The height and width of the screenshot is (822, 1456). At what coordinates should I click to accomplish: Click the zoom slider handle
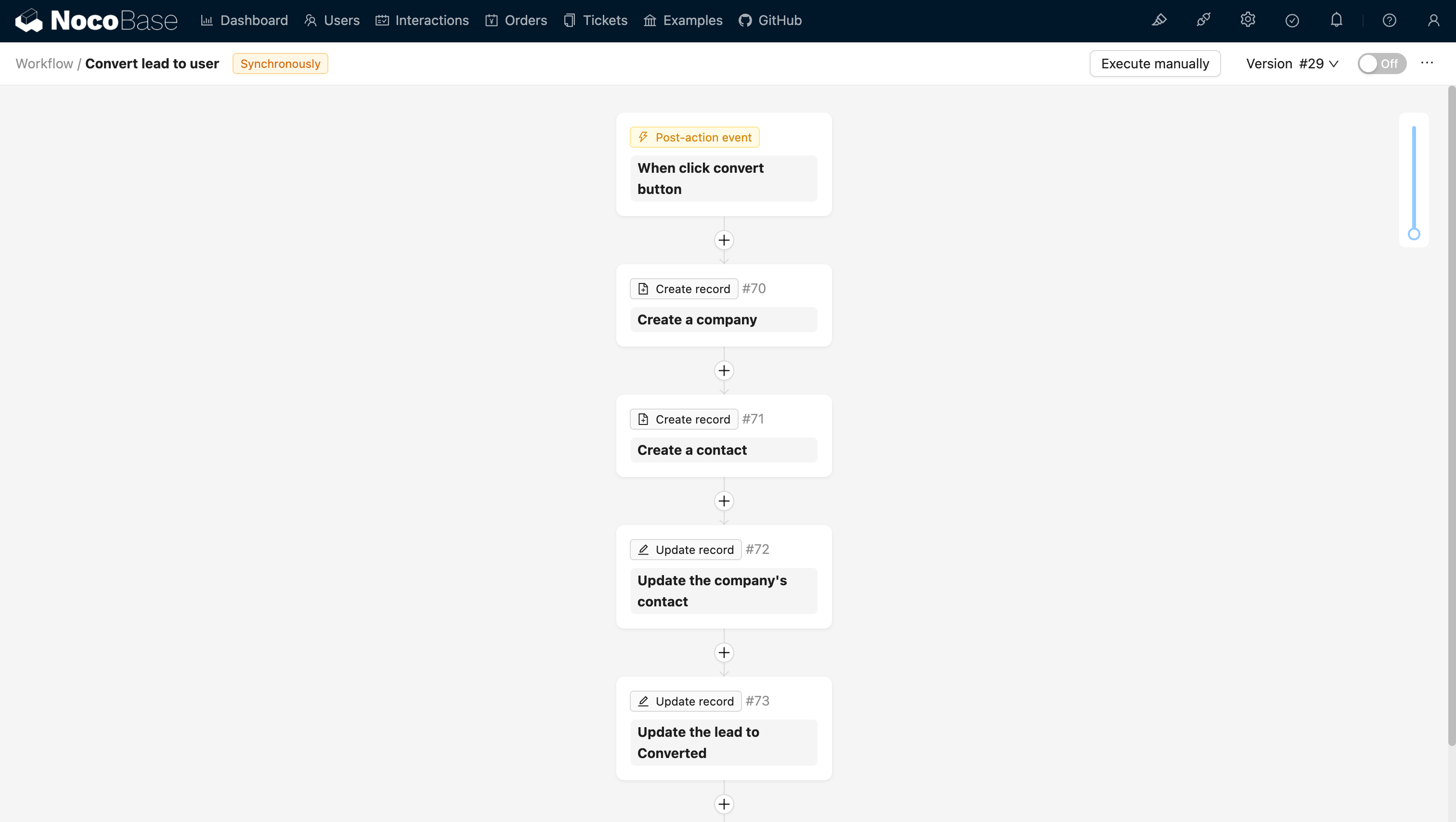coord(1414,234)
